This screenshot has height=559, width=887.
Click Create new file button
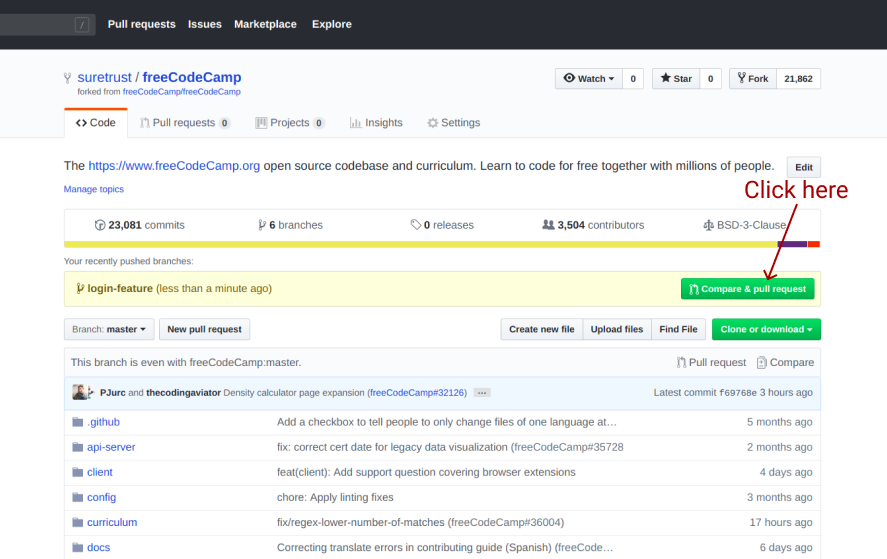point(541,329)
